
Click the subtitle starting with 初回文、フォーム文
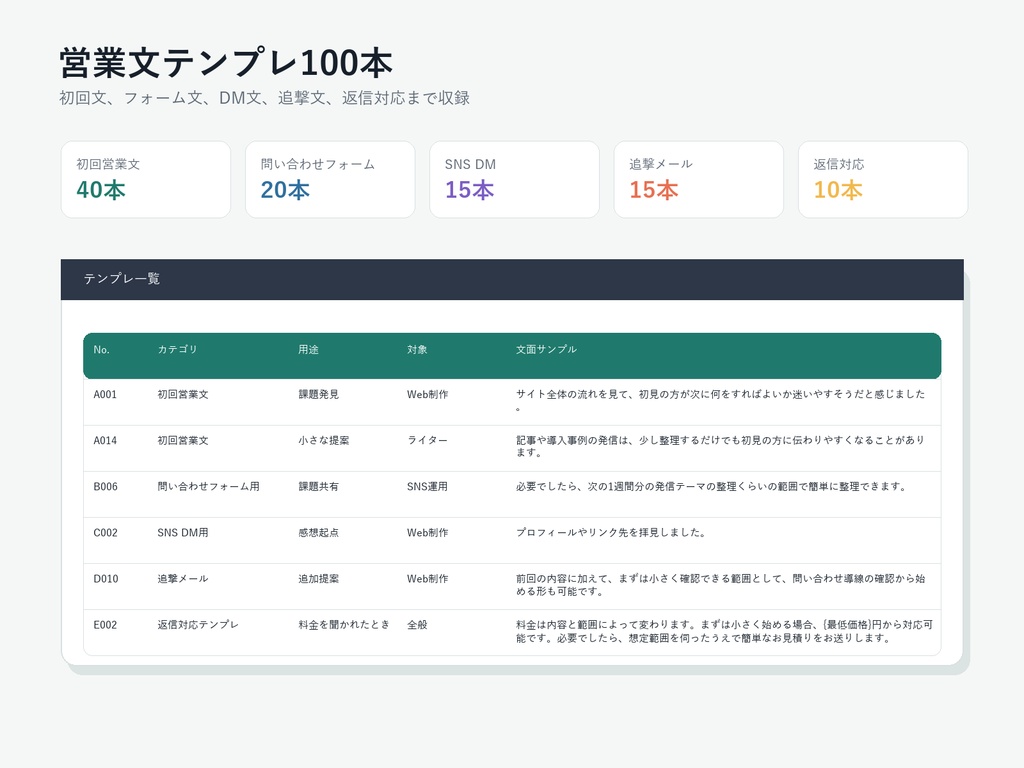pos(264,98)
